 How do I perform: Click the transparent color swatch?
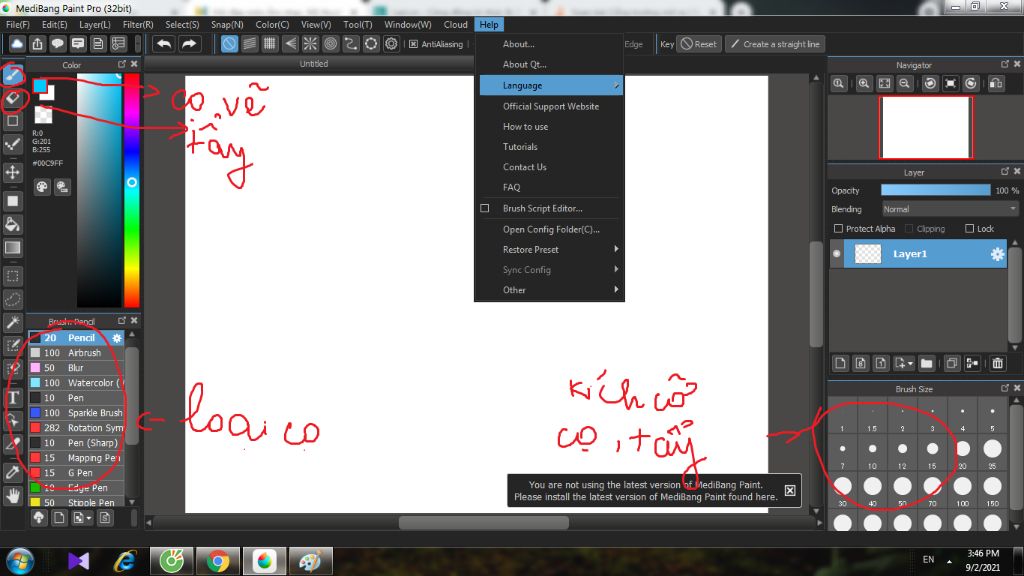[43, 115]
